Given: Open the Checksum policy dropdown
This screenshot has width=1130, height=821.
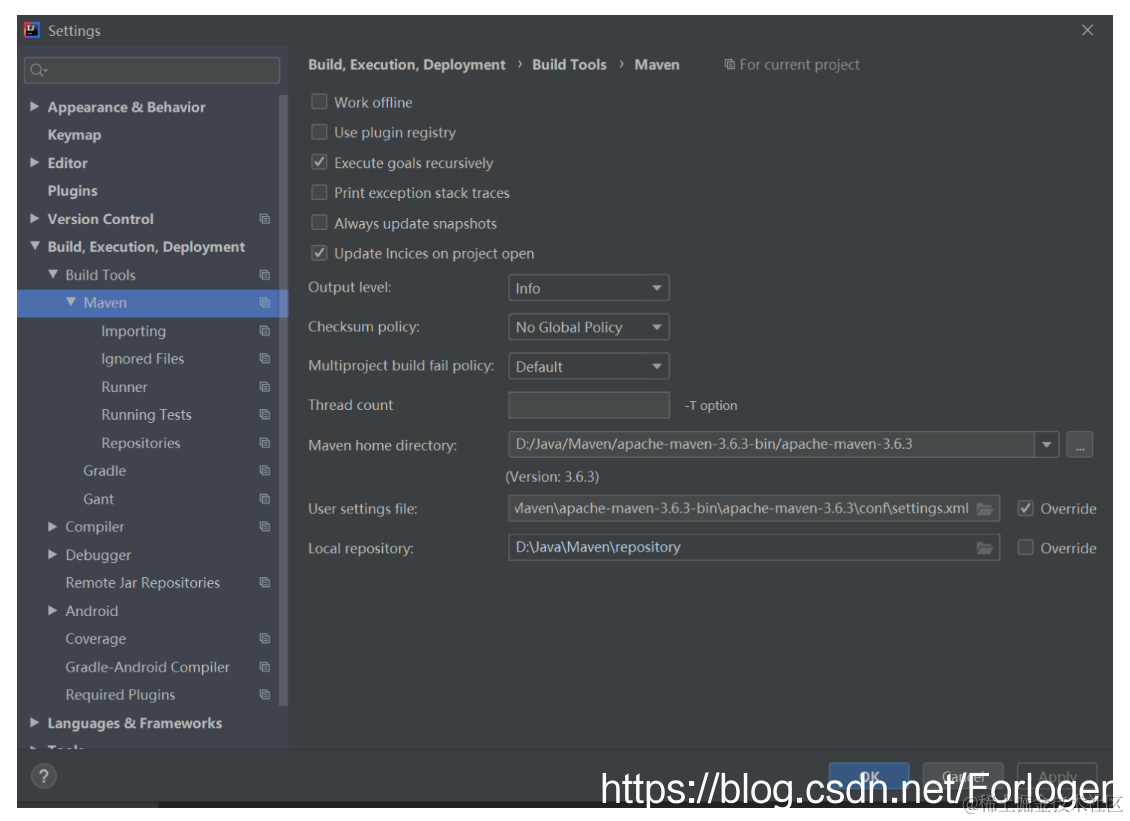Looking at the screenshot, I should coord(589,327).
